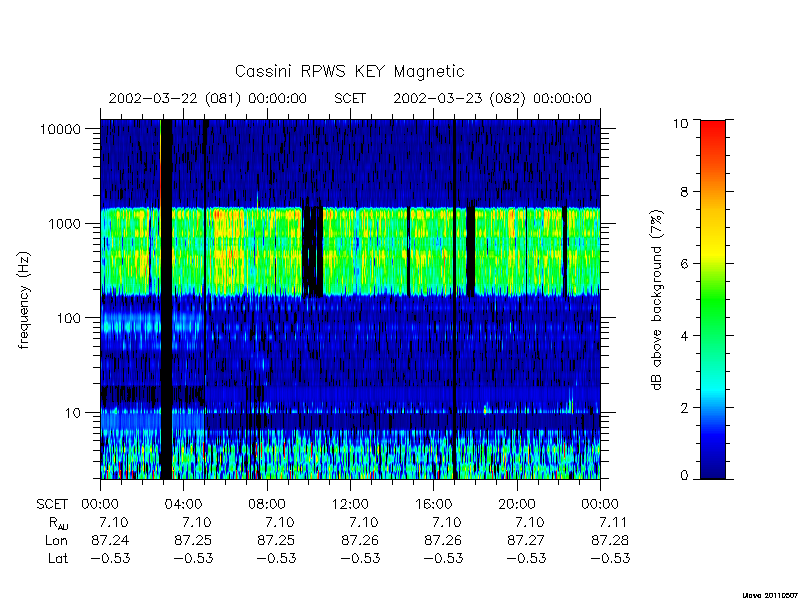The height and width of the screenshot is (600, 800).
Task: Select start date label "2002-03-22 (081) 00:00:00"
Action: coord(208,98)
